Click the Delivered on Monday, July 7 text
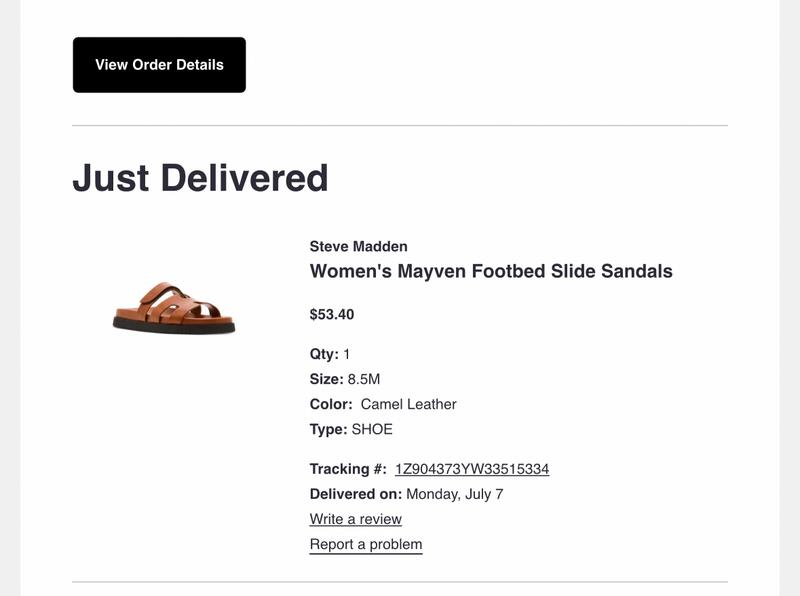Image resolution: width=800 pixels, height=596 pixels. tap(406, 494)
